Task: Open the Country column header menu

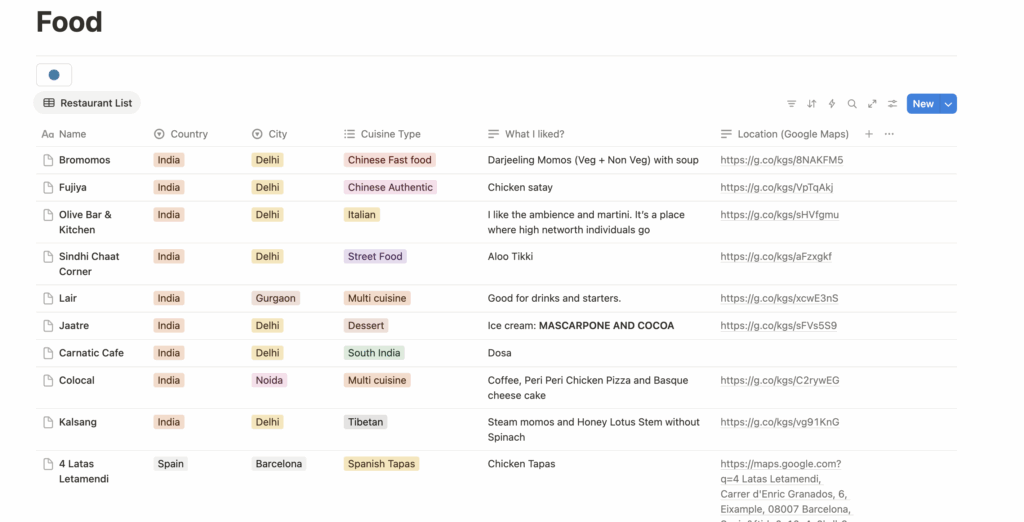Action: click(x=188, y=134)
